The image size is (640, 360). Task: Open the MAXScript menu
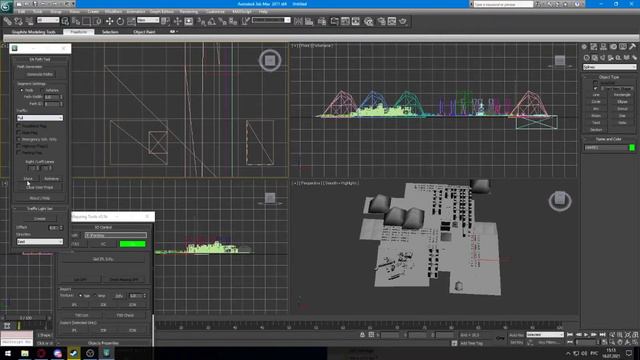(242, 11)
